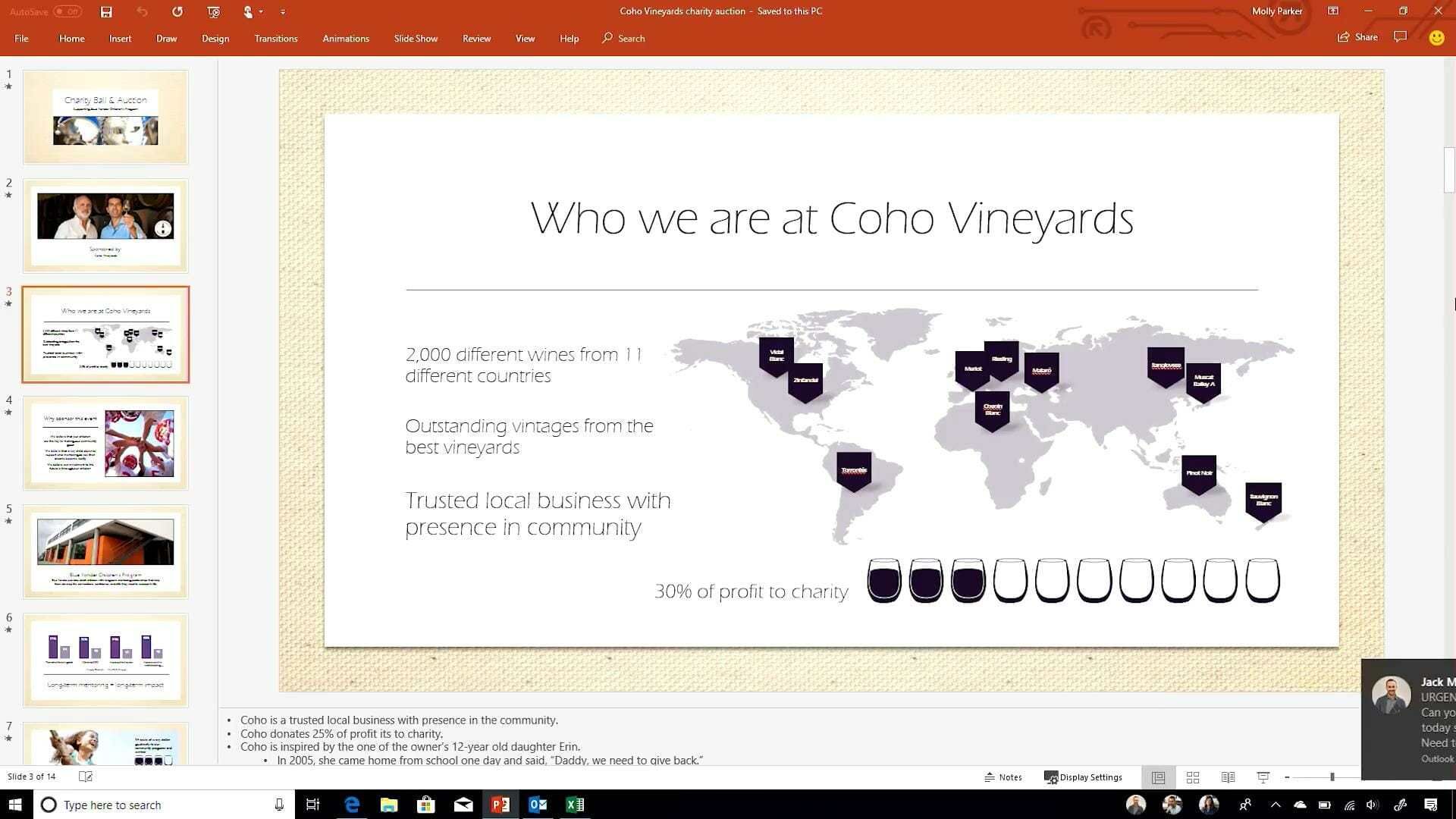Select the first filled wine glass

[x=884, y=581]
